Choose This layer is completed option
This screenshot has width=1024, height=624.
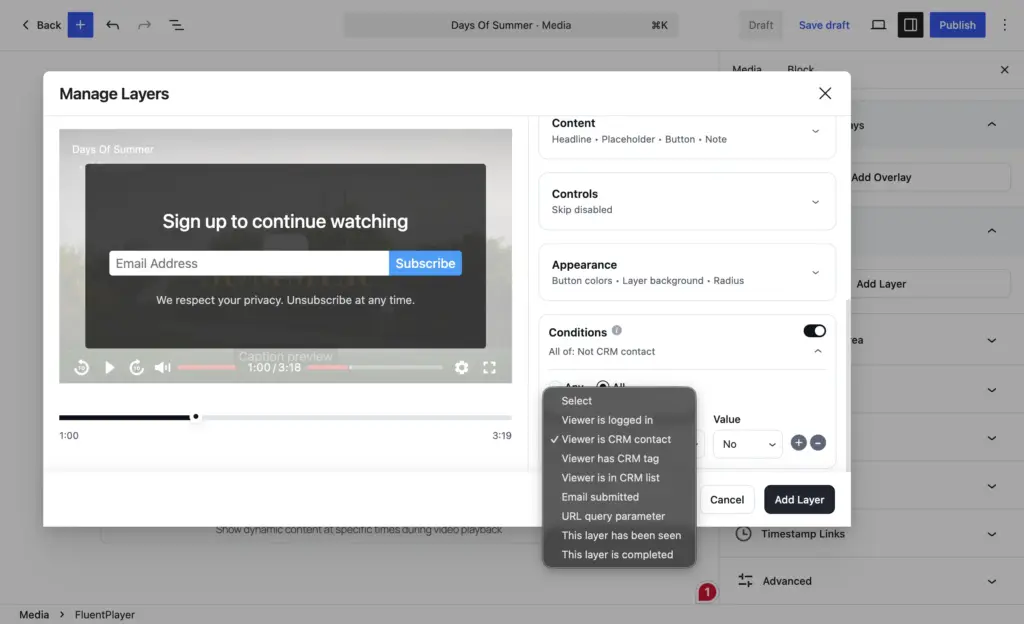click(619, 554)
